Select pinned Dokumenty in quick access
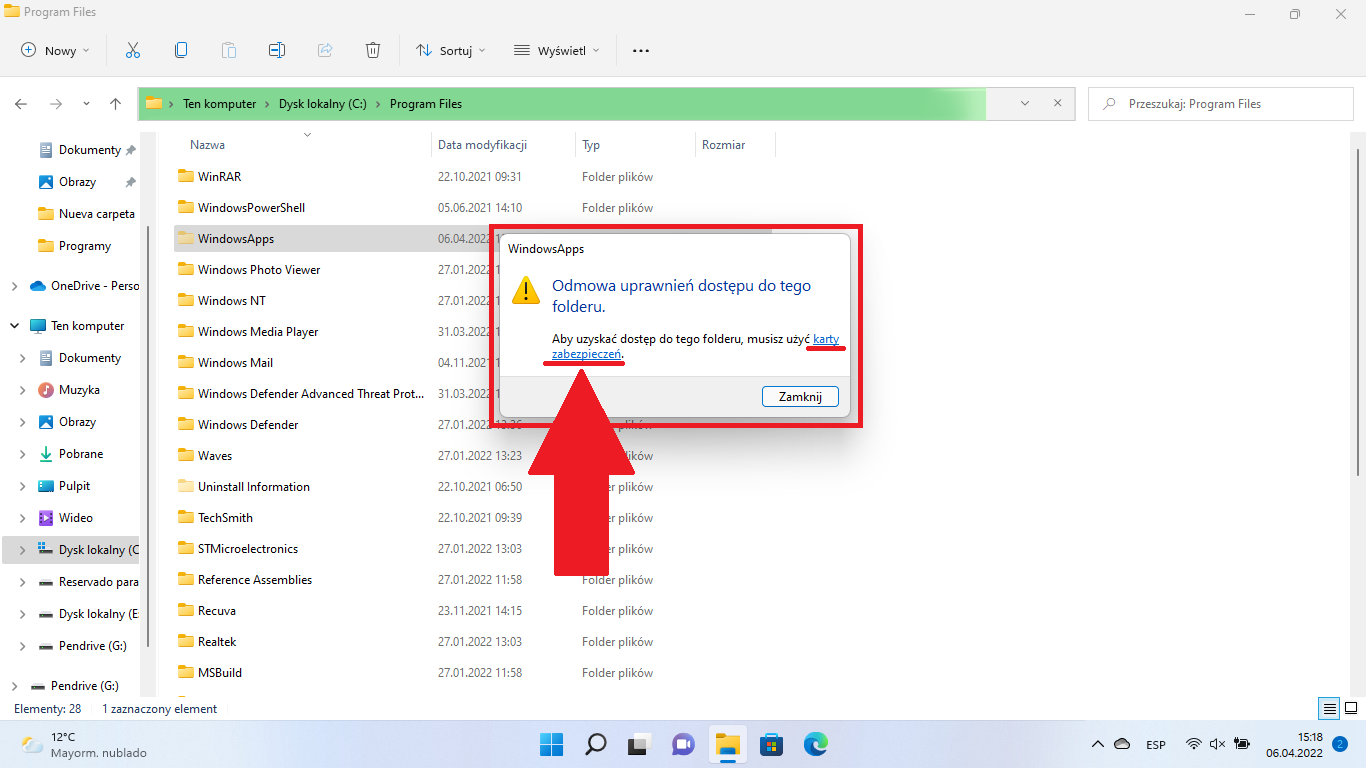 [88, 150]
